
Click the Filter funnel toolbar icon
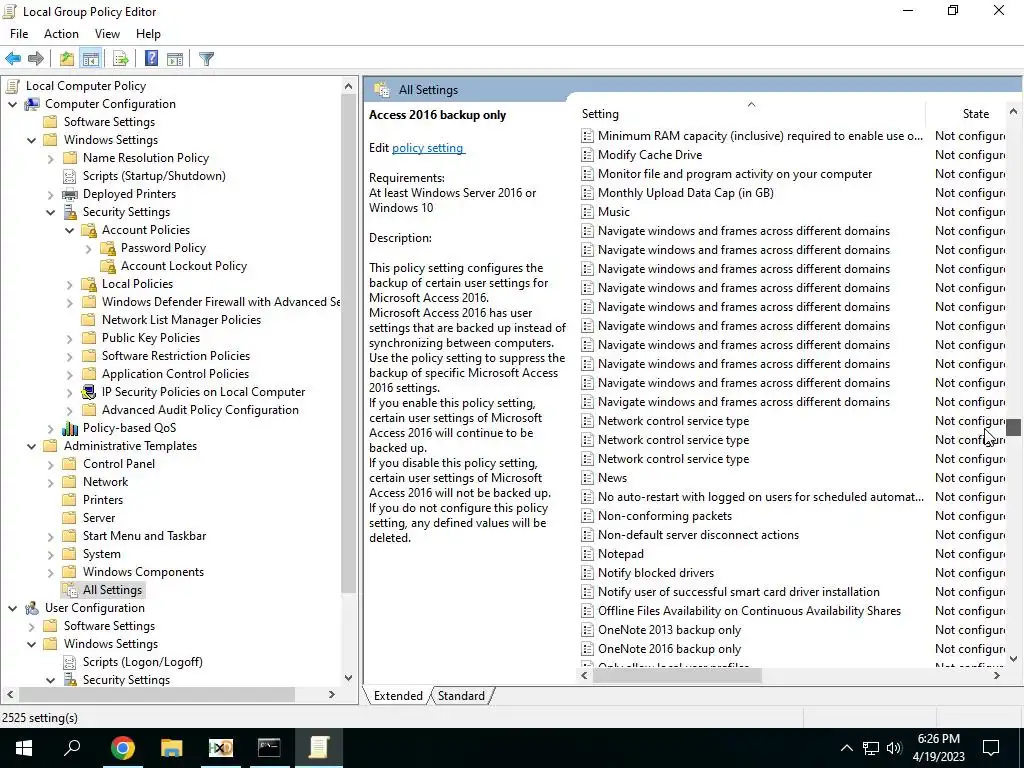point(206,59)
